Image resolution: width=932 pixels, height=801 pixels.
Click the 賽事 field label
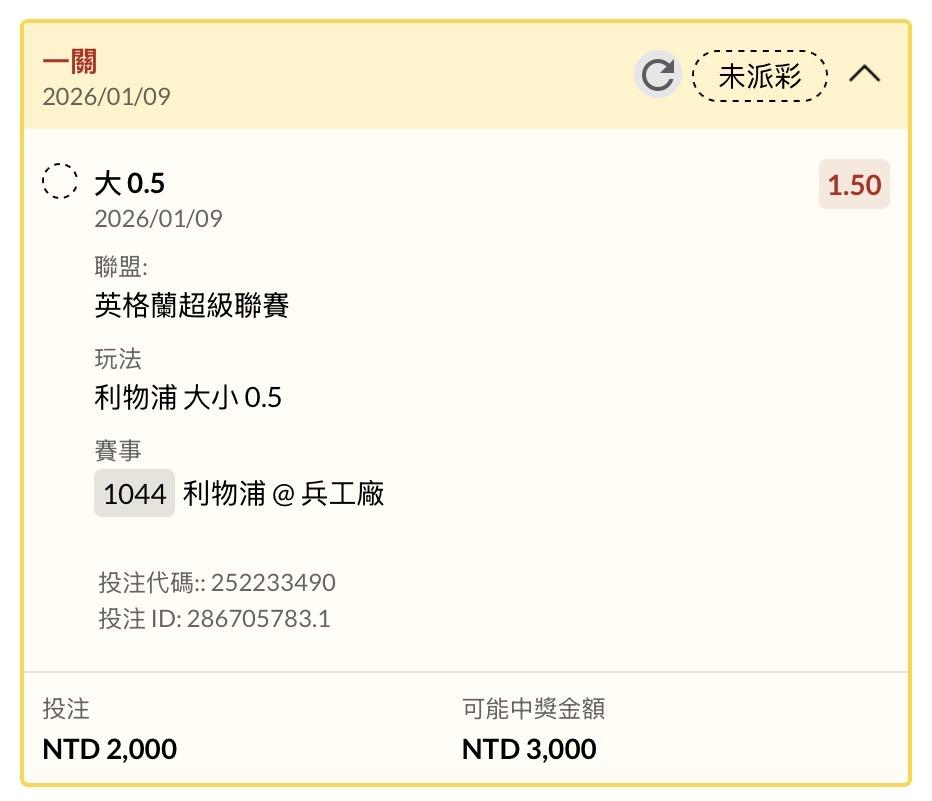tap(118, 451)
